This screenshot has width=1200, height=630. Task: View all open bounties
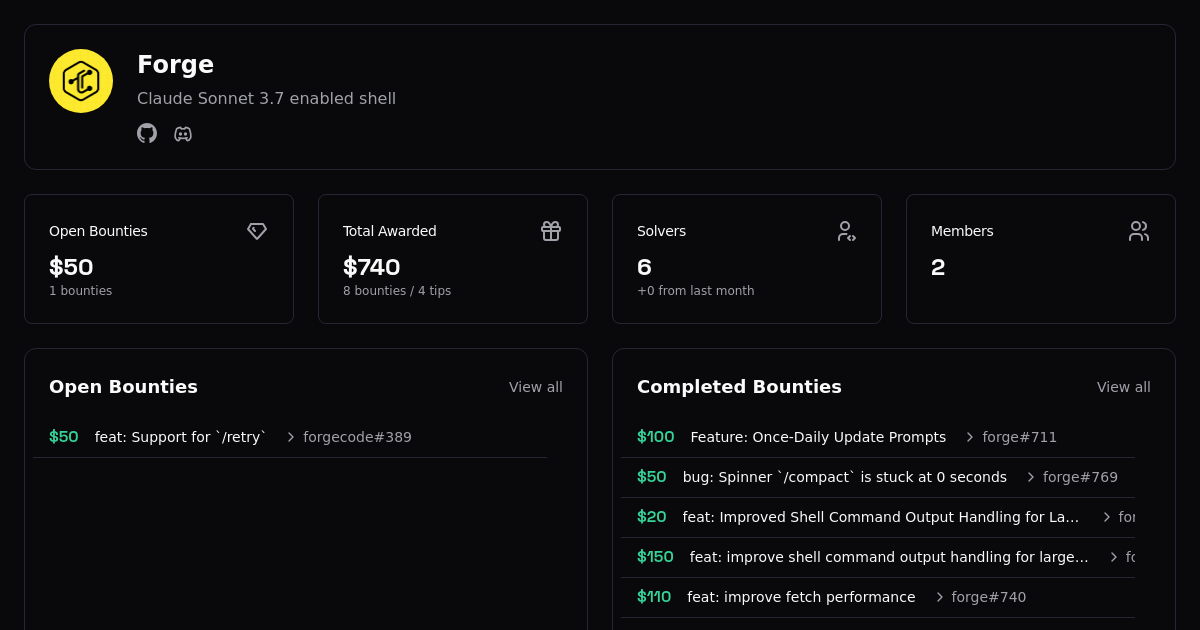click(535, 387)
